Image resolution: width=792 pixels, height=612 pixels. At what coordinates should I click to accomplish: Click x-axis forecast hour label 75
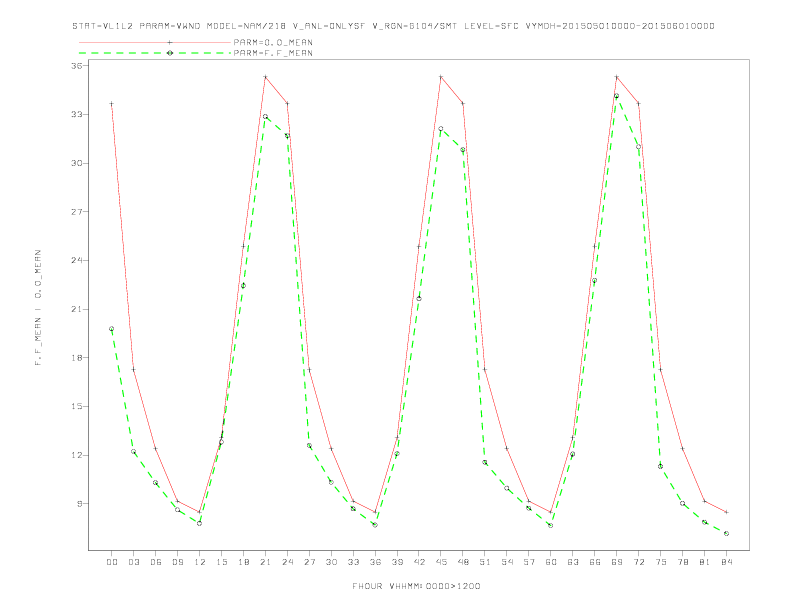tap(660, 562)
